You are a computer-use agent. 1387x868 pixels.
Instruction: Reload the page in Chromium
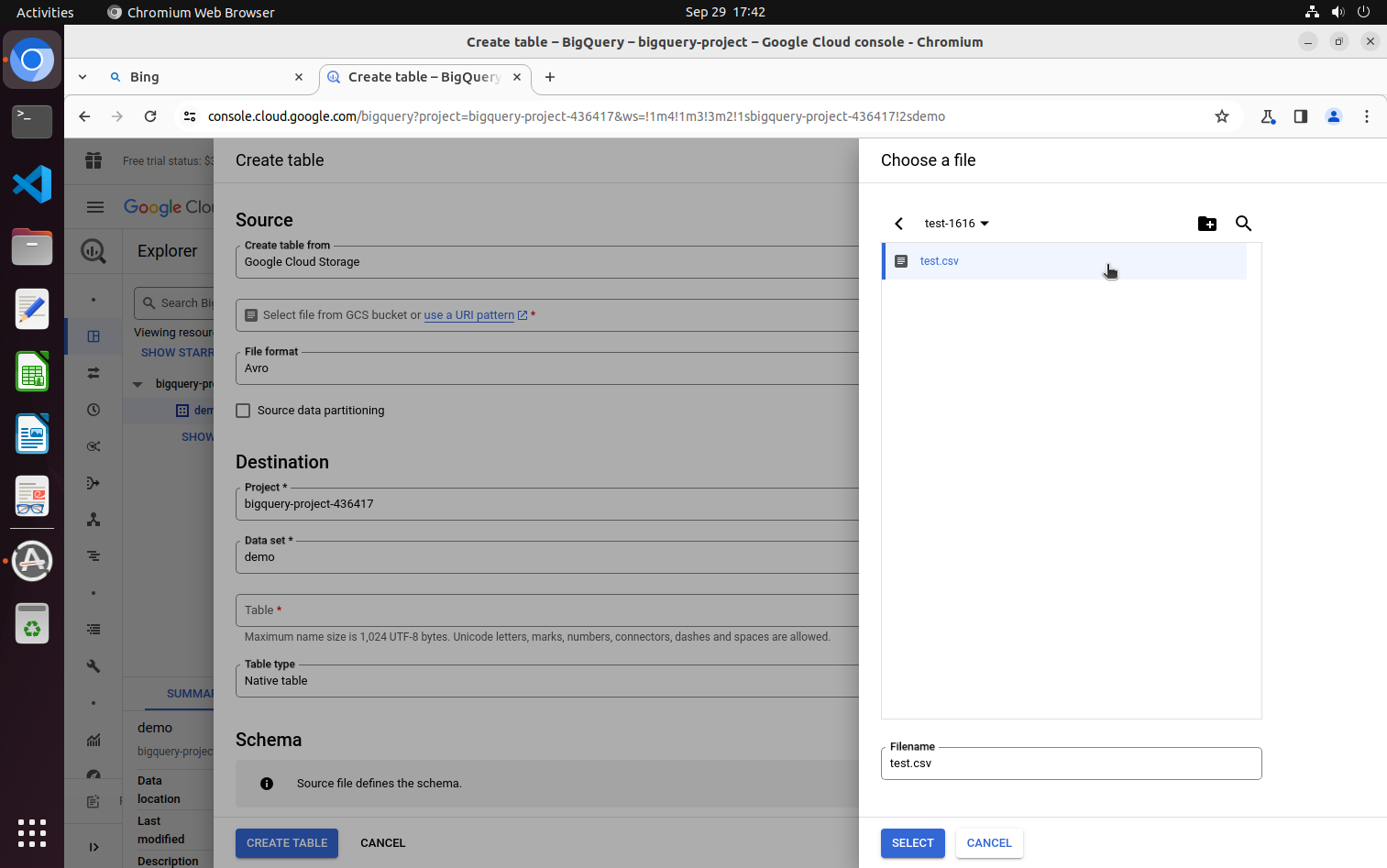click(150, 116)
